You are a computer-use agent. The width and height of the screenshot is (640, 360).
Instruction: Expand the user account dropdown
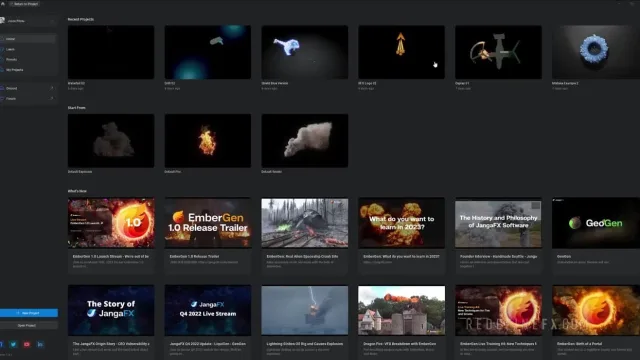coord(52,21)
